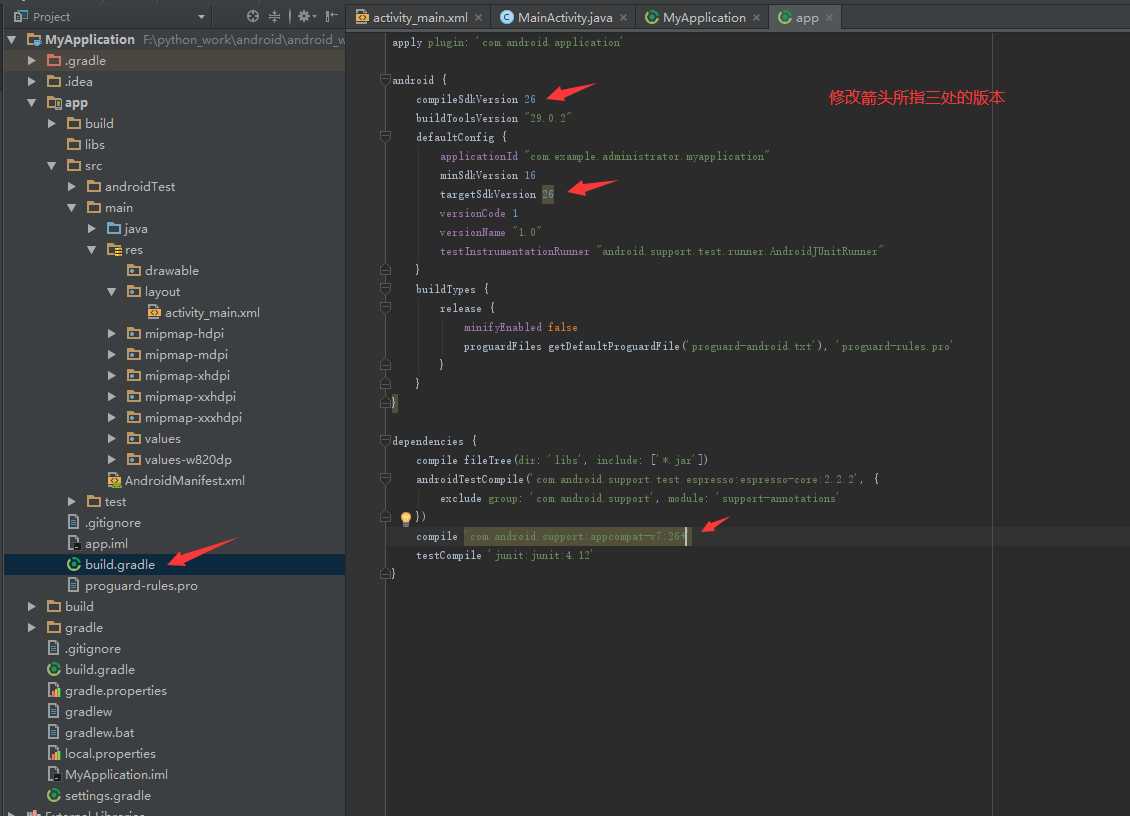Click the appcompat-v7 dependency string
Screen dimensions: 1130x816
(x=575, y=536)
